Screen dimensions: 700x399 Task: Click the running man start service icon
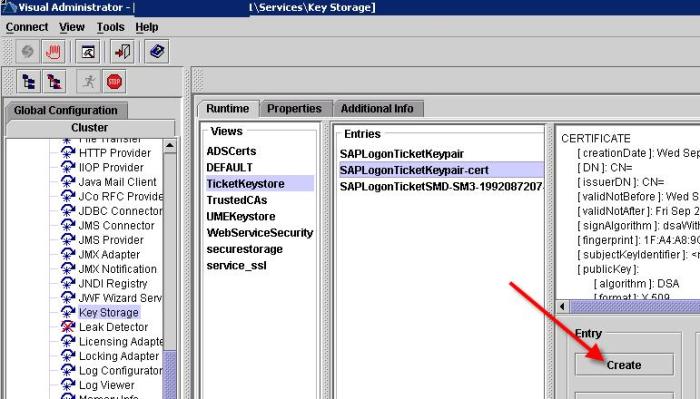coord(89,82)
